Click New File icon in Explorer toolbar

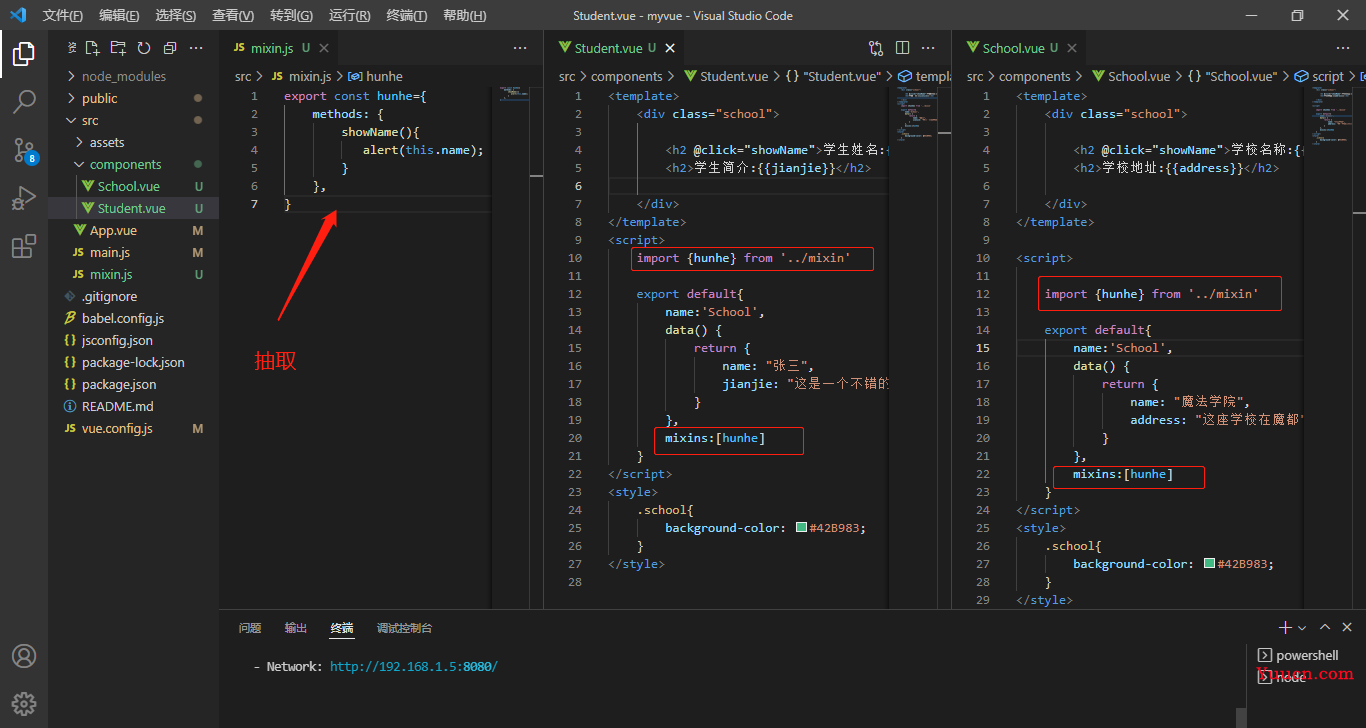(x=92, y=48)
